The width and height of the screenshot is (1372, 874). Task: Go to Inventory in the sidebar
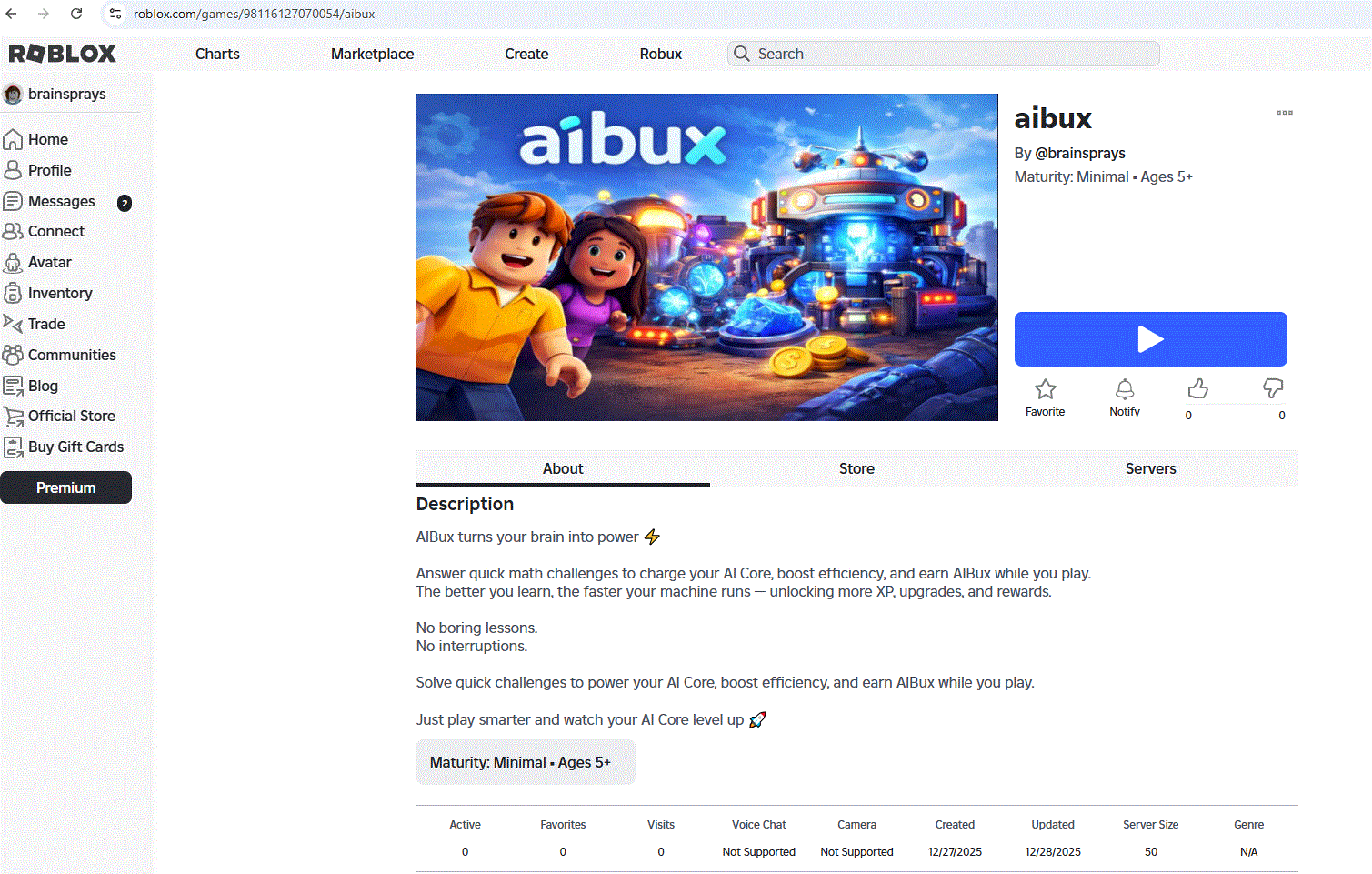(x=60, y=293)
